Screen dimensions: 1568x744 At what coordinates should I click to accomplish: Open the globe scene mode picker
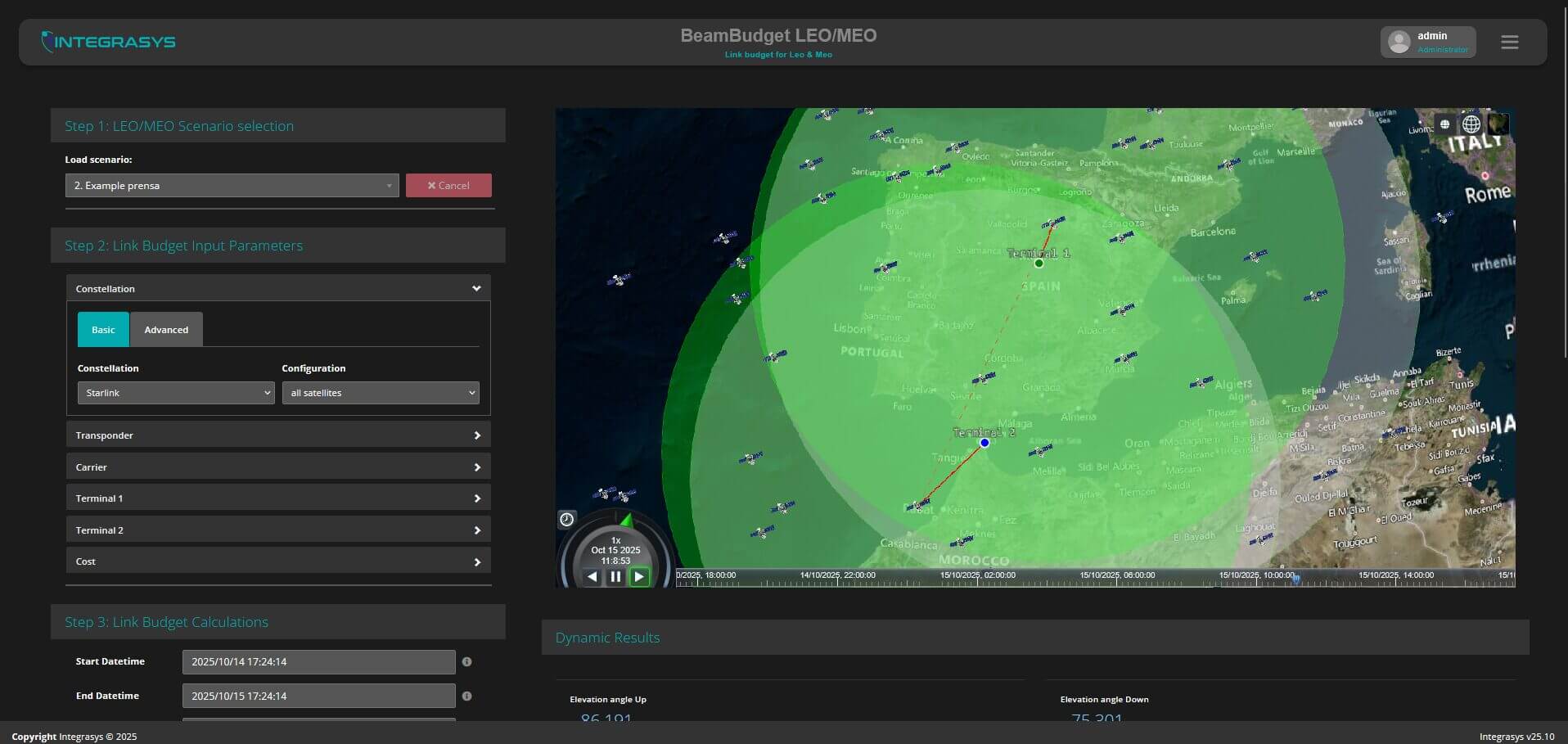[x=1471, y=124]
